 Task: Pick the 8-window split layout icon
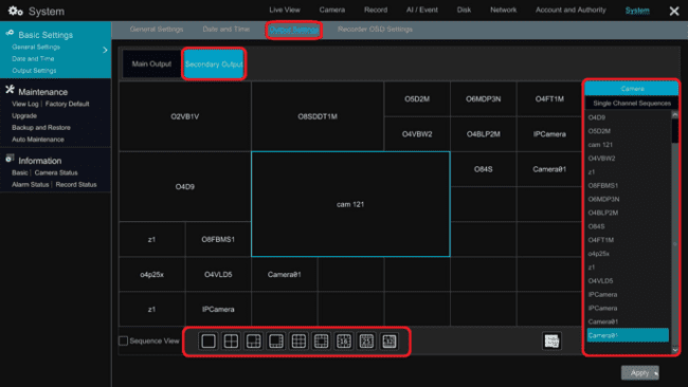(276, 341)
